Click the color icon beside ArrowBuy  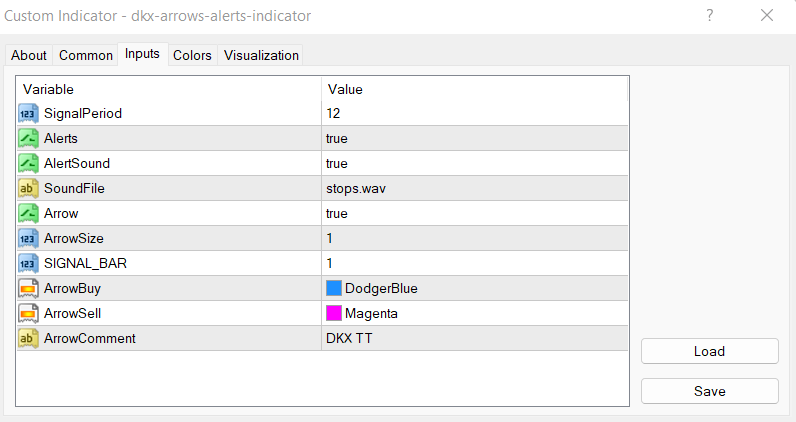point(28,288)
